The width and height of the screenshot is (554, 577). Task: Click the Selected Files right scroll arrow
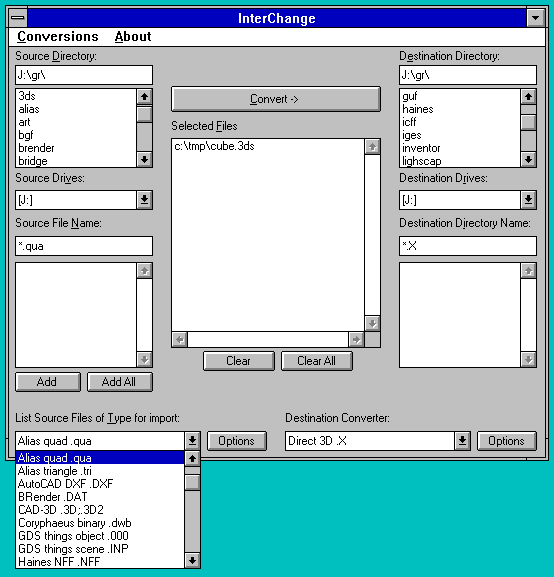(x=356, y=339)
